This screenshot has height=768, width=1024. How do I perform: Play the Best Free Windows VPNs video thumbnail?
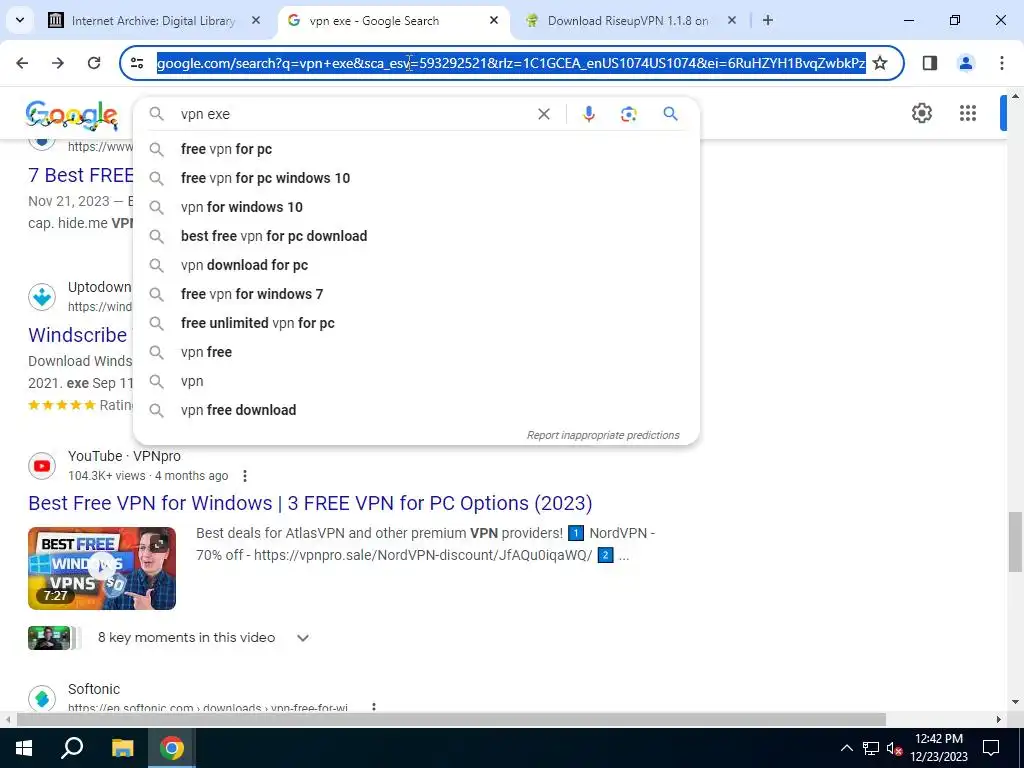(x=102, y=569)
